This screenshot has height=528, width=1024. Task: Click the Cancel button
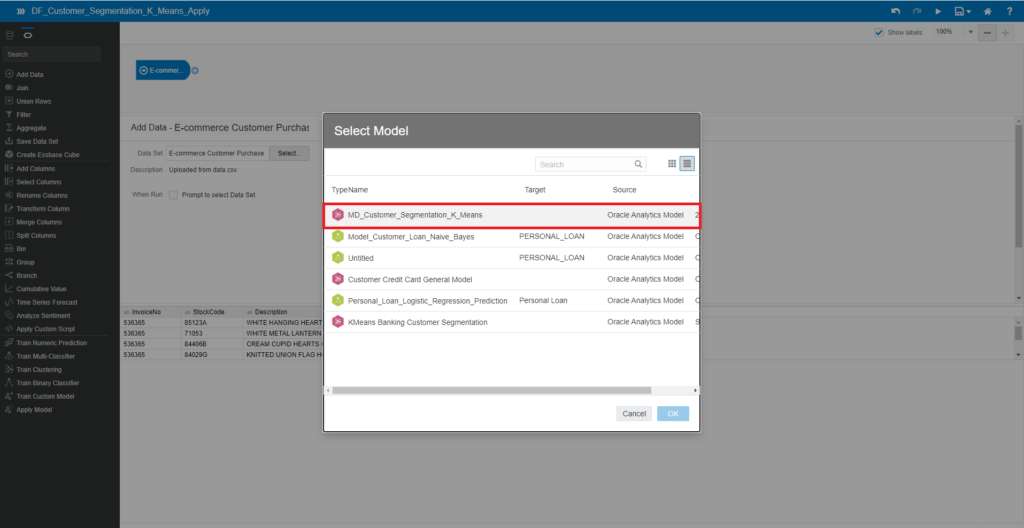[633, 414]
